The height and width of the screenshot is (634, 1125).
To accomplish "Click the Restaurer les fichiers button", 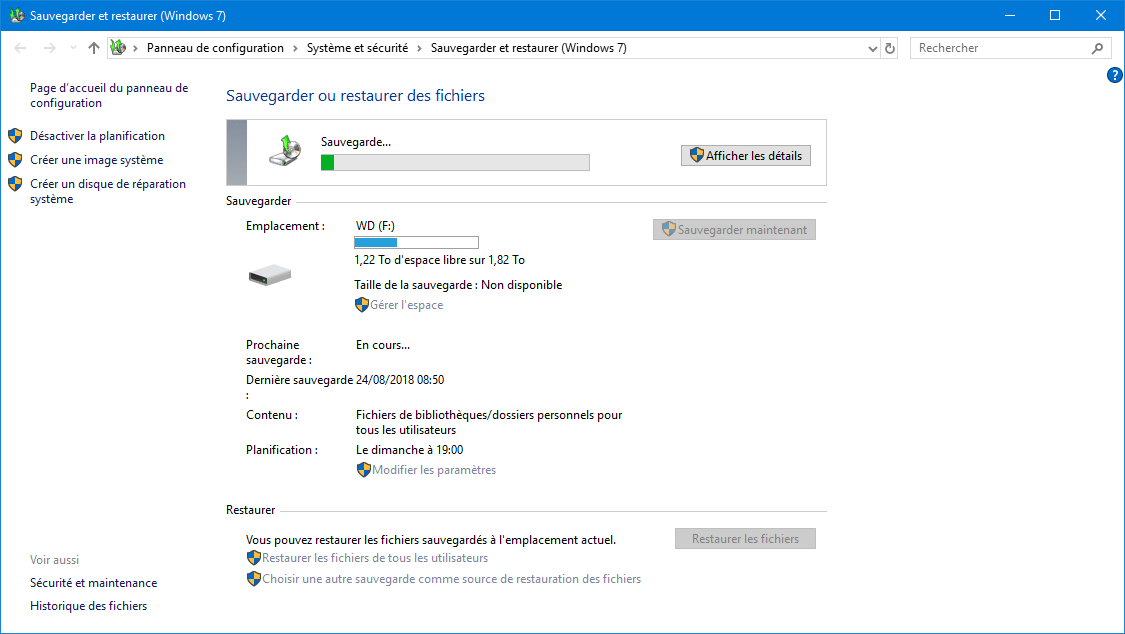I will tap(745, 539).
